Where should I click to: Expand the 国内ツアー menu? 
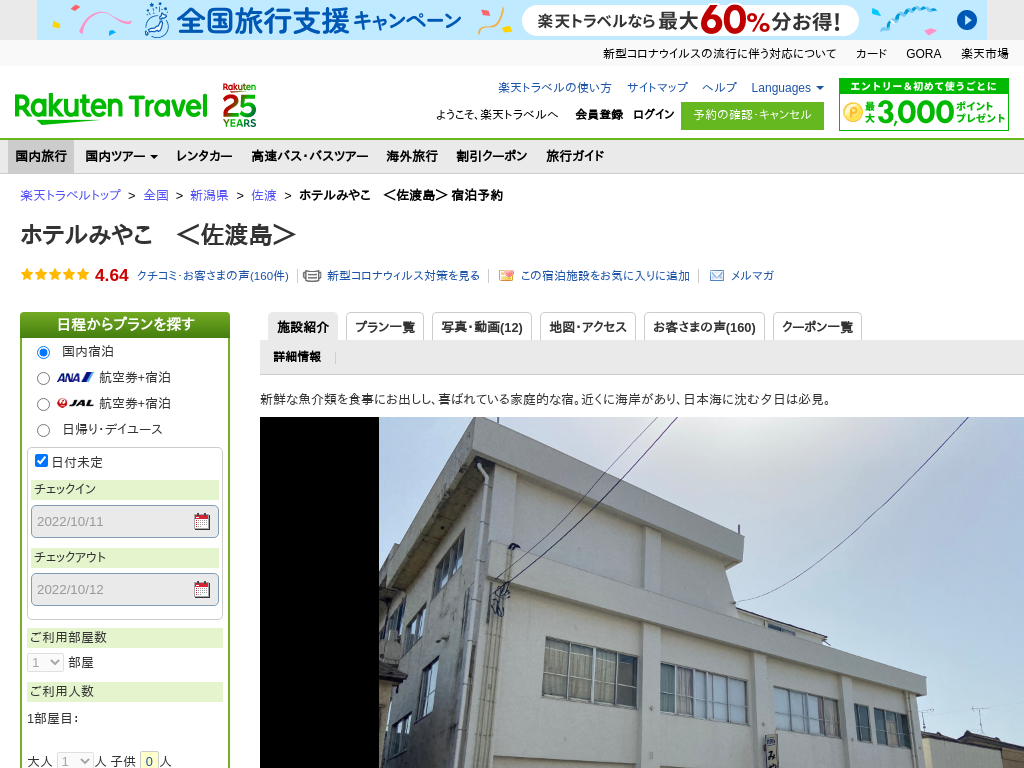click(121, 156)
